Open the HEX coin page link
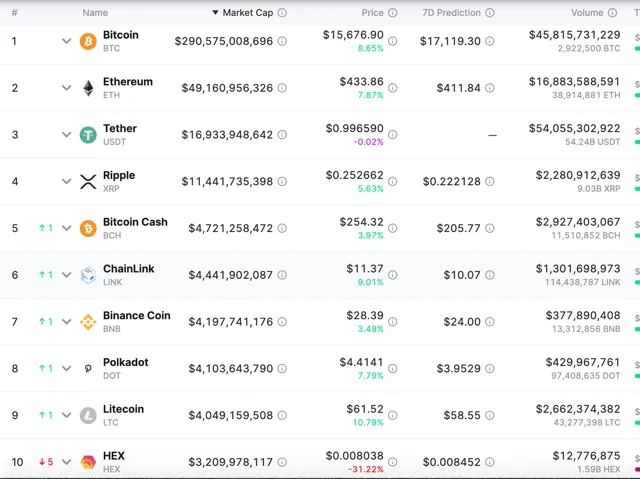 pos(114,456)
